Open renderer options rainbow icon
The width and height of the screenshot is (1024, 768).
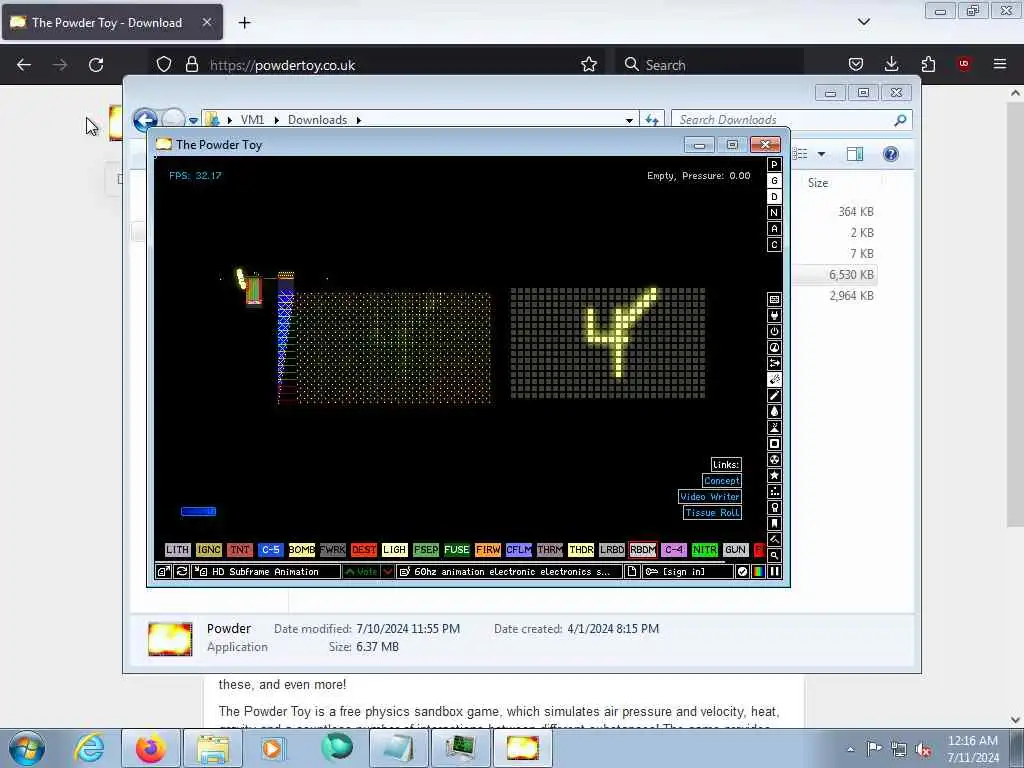(758, 571)
